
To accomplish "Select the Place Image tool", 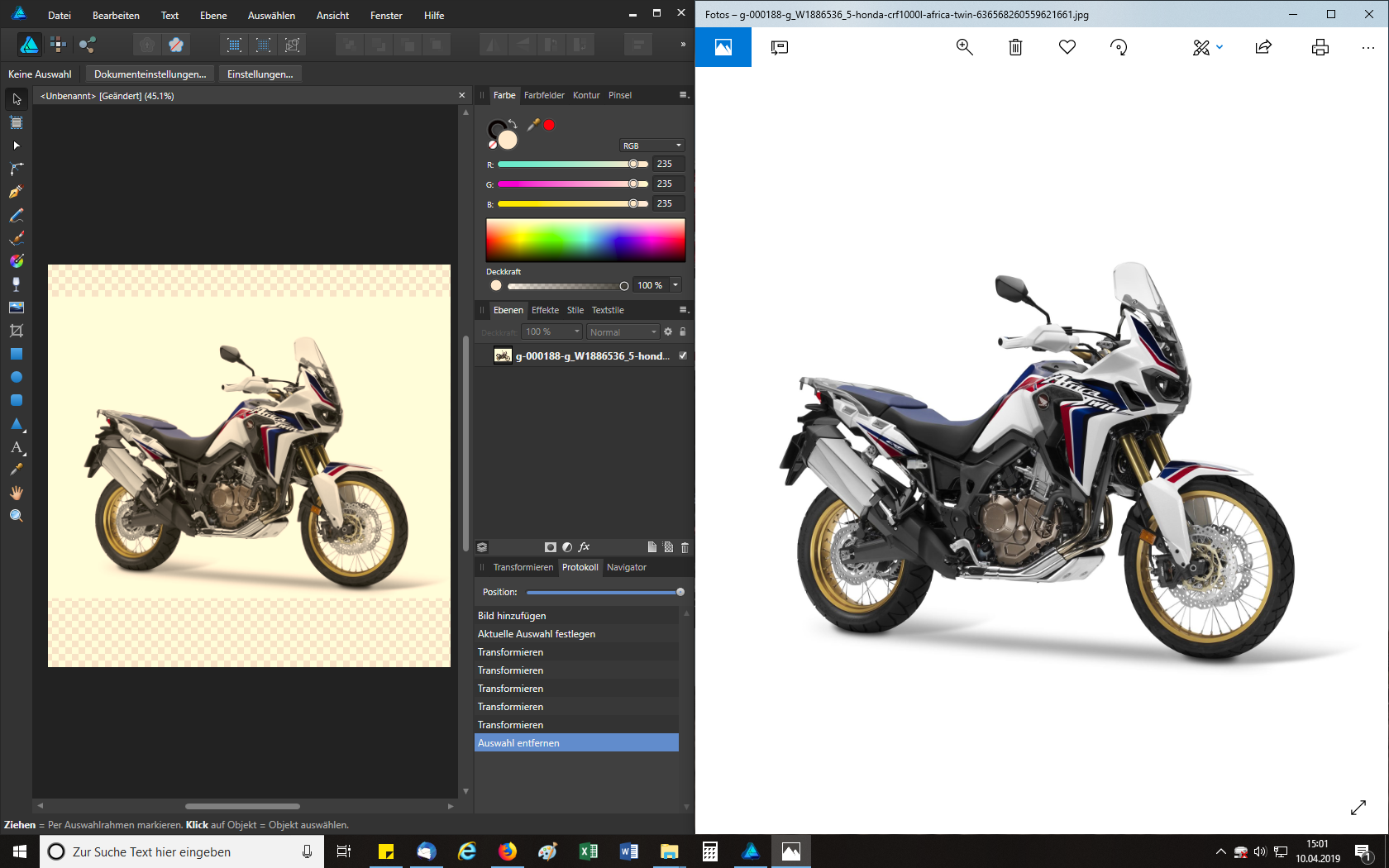I will (17, 308).
